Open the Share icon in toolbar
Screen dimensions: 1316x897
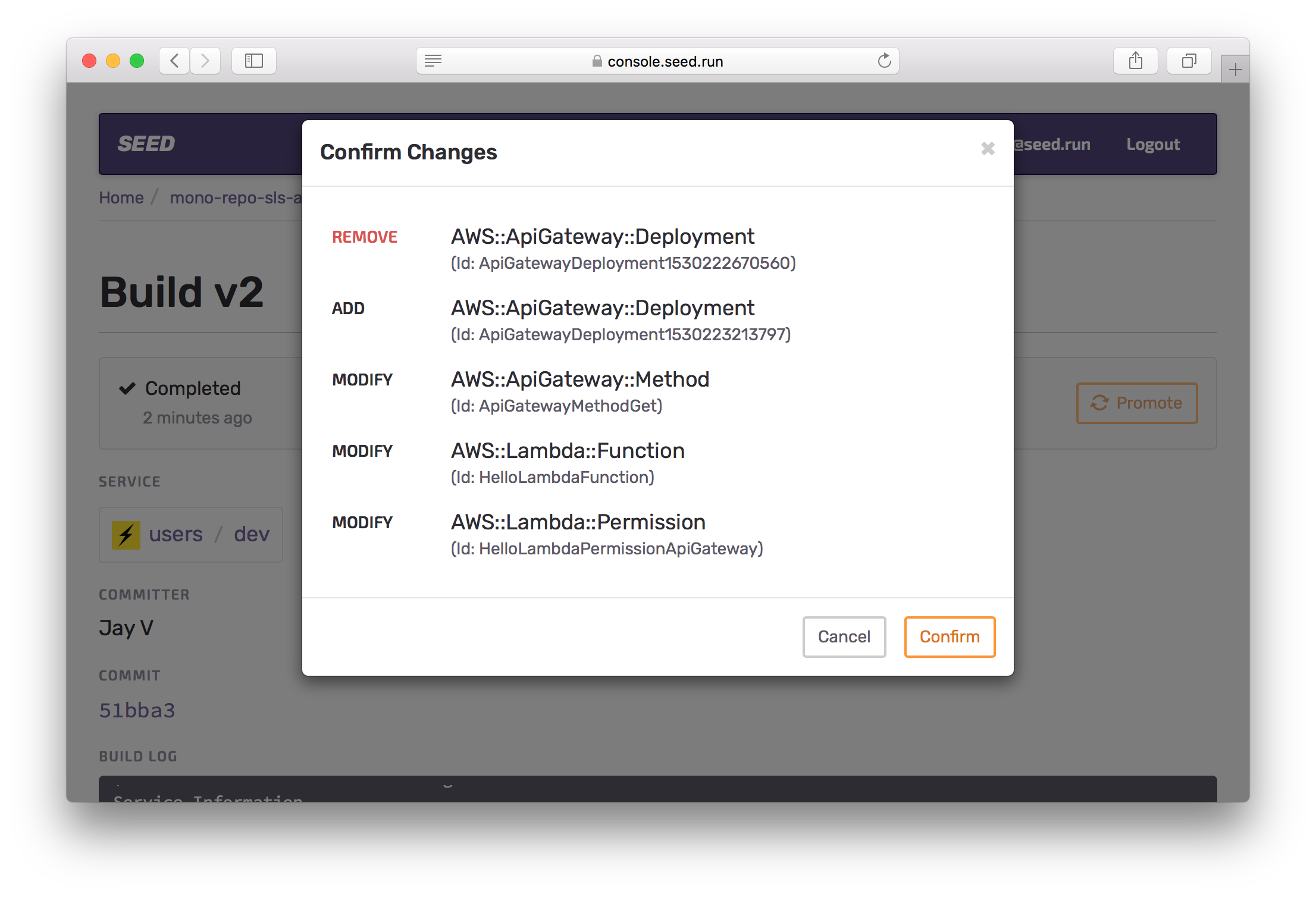(1135, 61)
